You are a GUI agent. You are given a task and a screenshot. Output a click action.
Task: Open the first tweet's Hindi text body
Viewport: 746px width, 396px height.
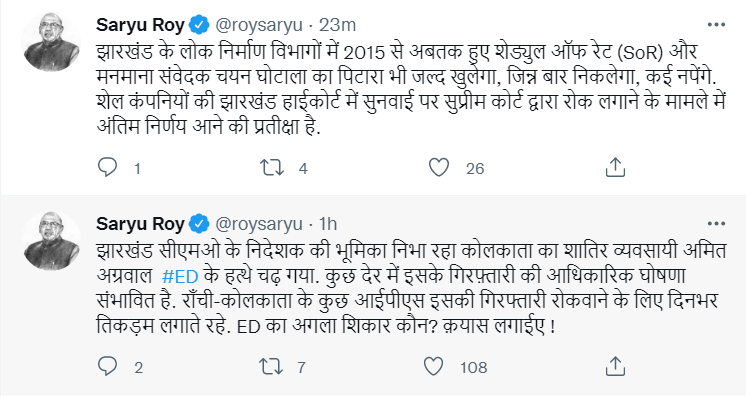(411, 89)
